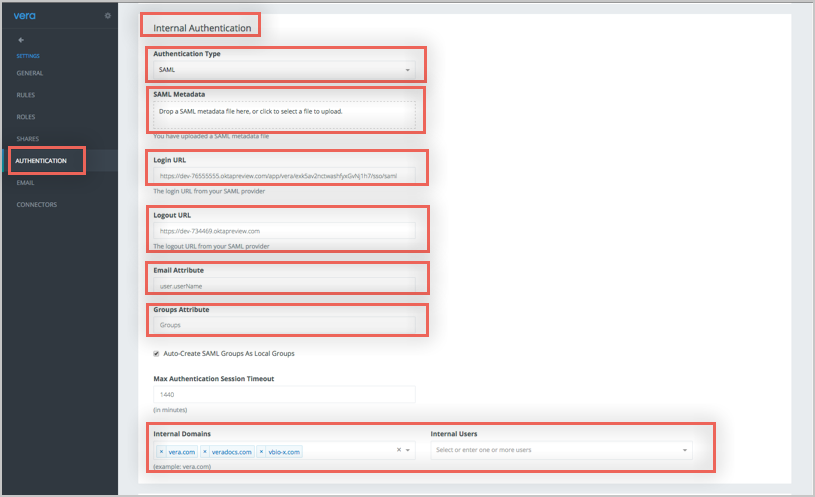Open the Rules settings page
The image size is (815, 497).
pyautogui.click(x=27, y=95)
